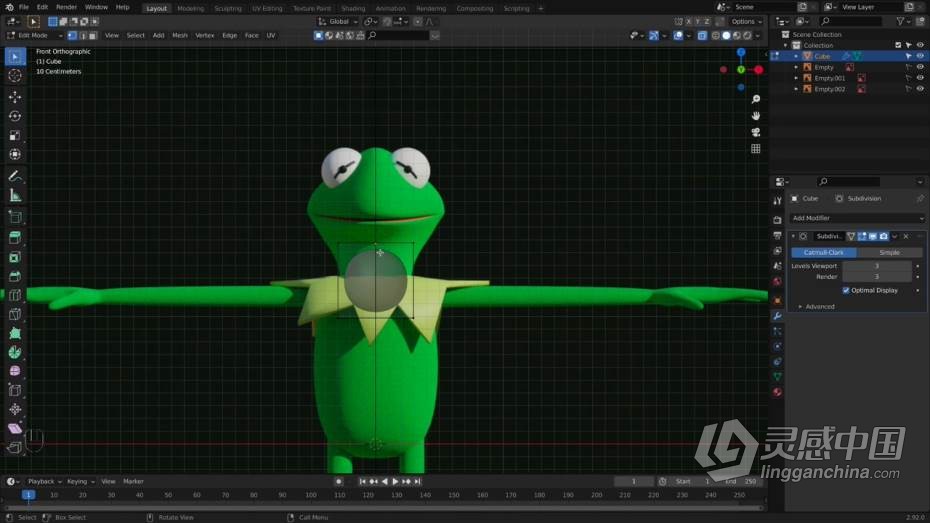The width and height of the screenshot is (930, 523).
Task: Select the Extrude Region tool
Action: pyautogui.click(x=15, y=238)
